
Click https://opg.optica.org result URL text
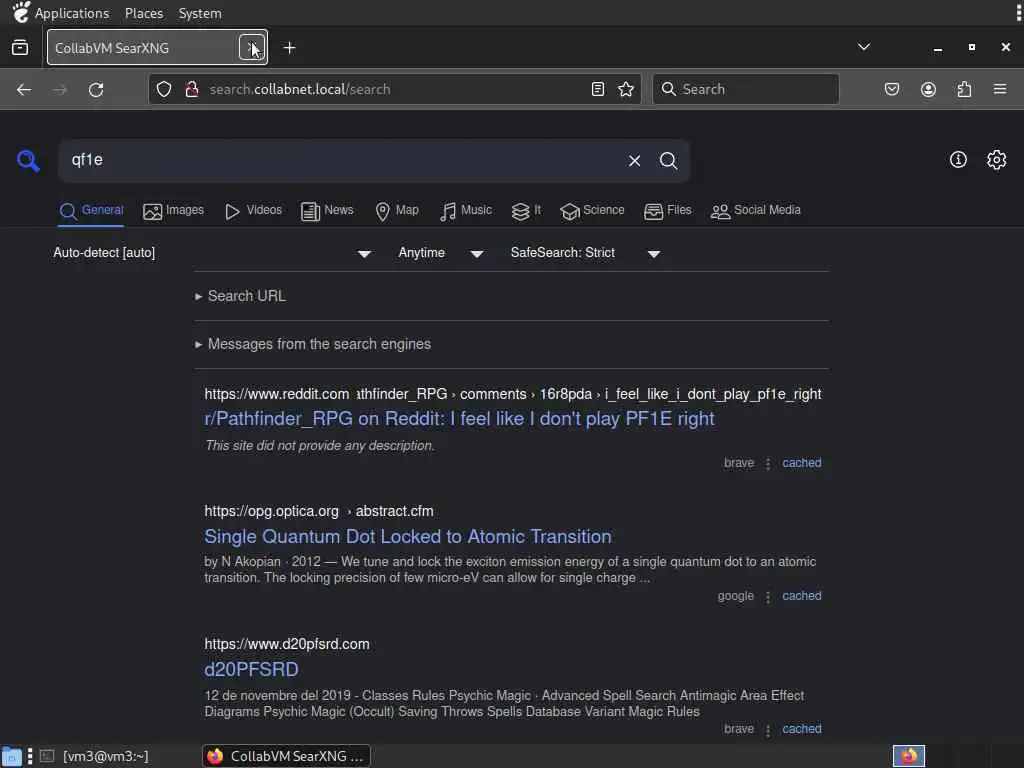[272, 511]
